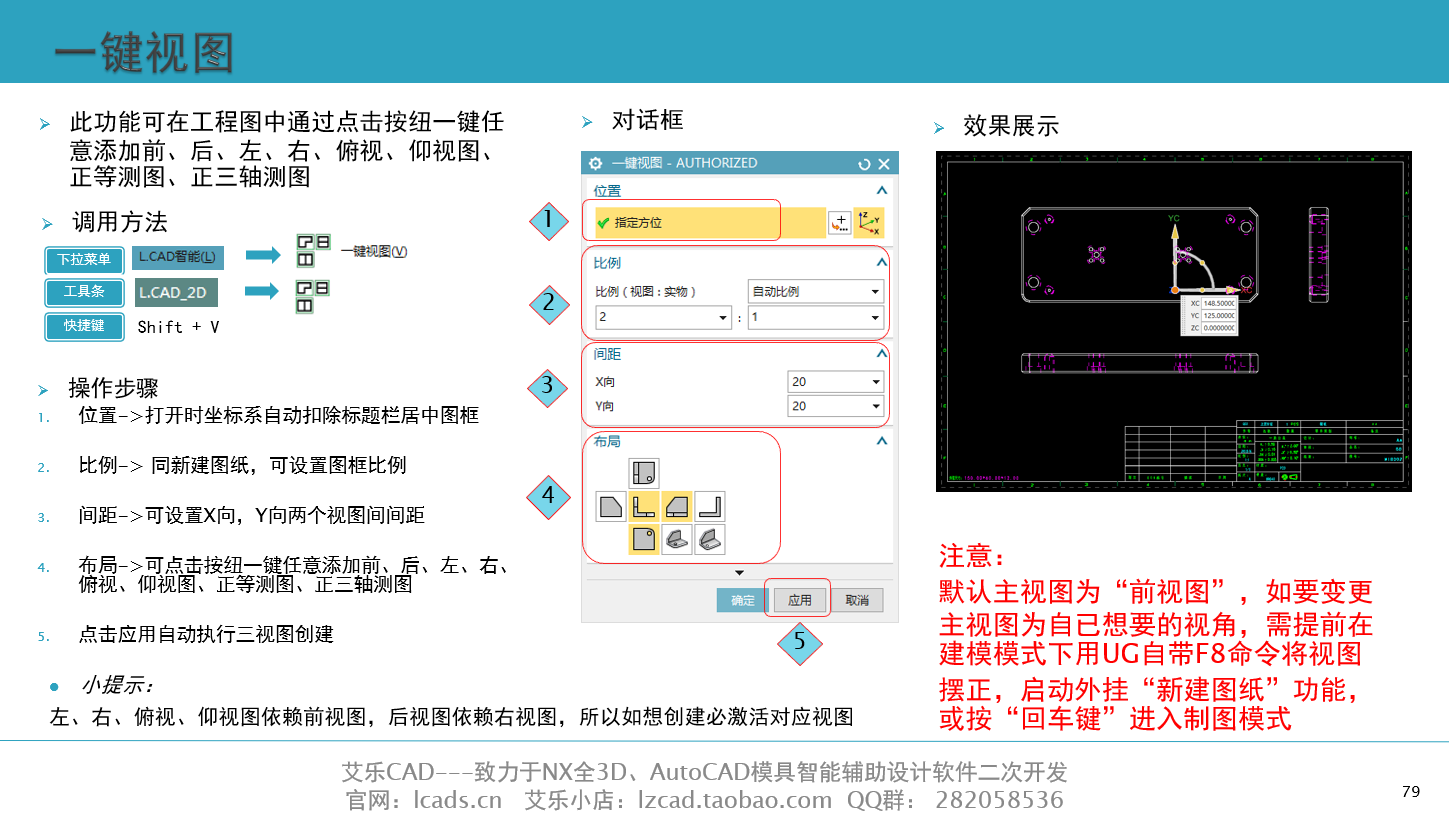Viewport: 1449px width, 816px height.
Task: Click the 取消 button
Action: [857, 600]
